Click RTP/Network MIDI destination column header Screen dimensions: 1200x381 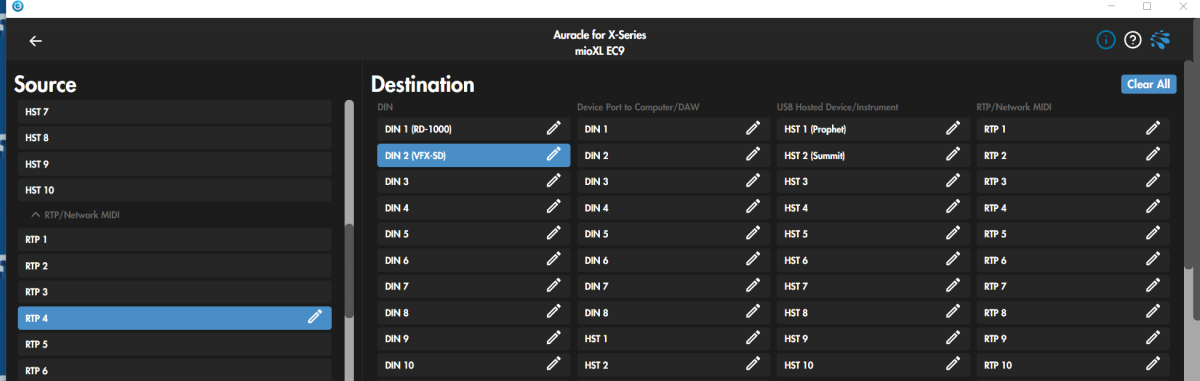(1013, 106)
